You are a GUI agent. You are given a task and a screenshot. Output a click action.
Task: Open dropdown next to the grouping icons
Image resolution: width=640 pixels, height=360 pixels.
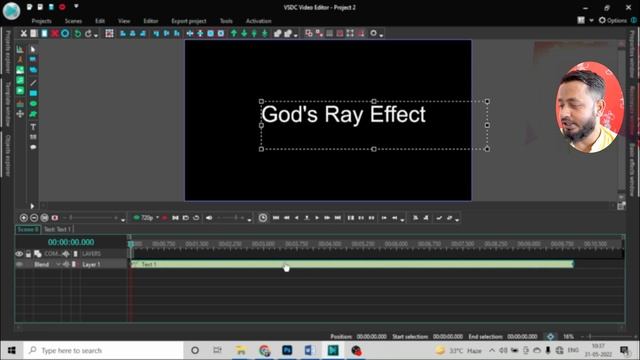[x=296, y=36]
